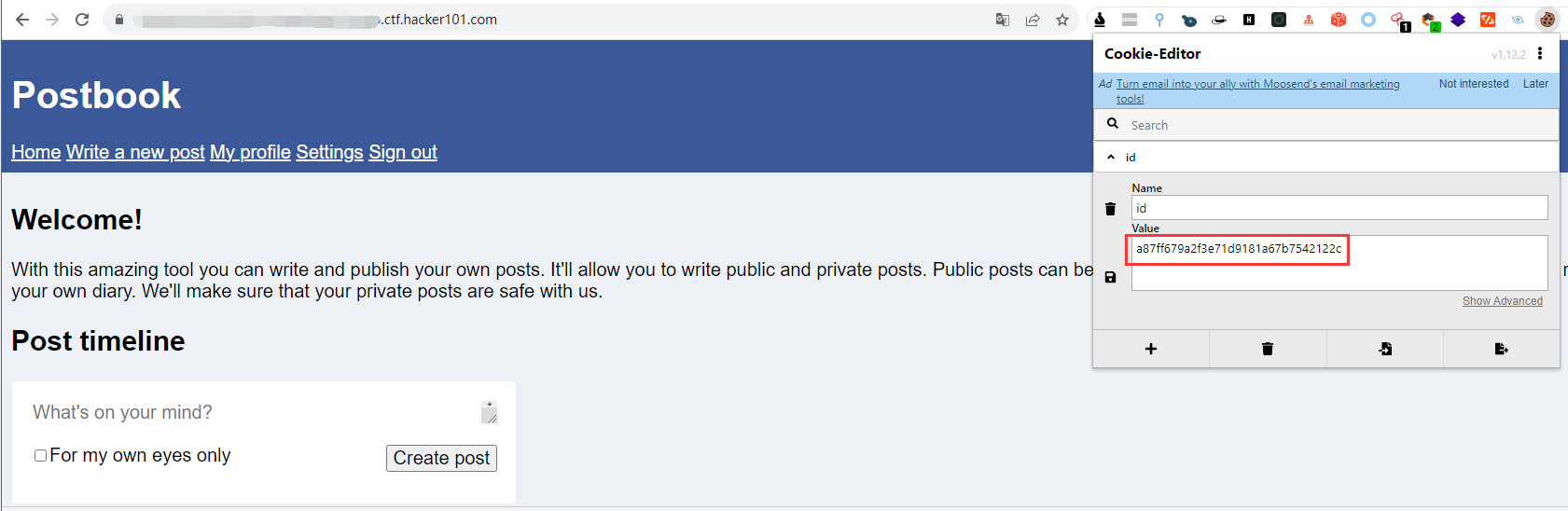1568x511 pixels.
Task: Click the Import cookies icon
Action: click(1385, 349)
